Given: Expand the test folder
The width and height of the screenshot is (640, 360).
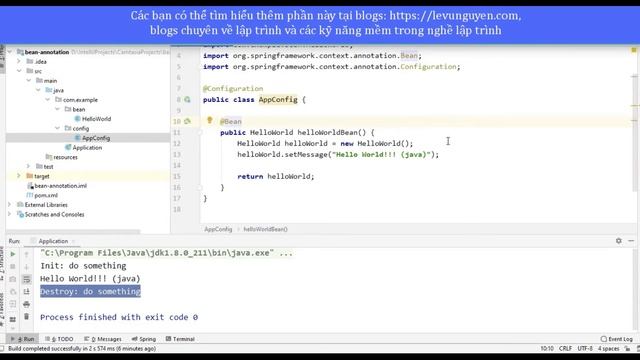Looking at the screenshot, I should (29, 167).
